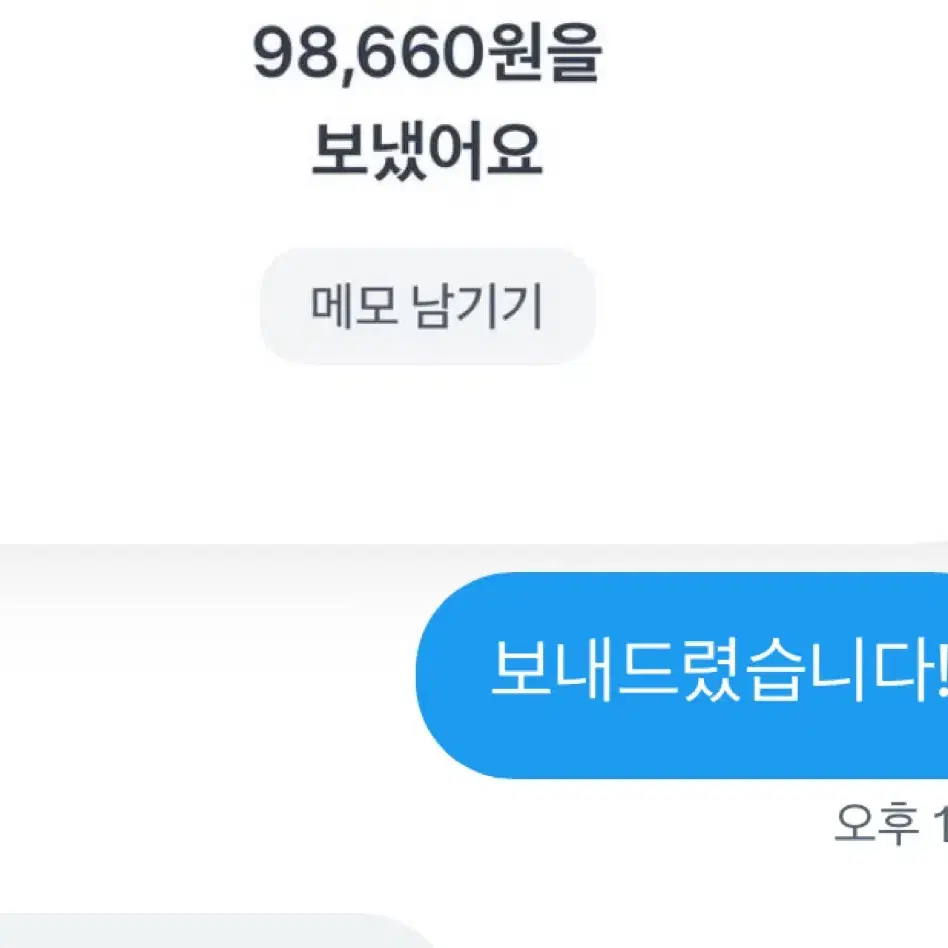Image resolution: width=948 pixels, height=948 pixels.
Task: Tap the 원을 characters after the amount
Action: [x=544, y=54]
